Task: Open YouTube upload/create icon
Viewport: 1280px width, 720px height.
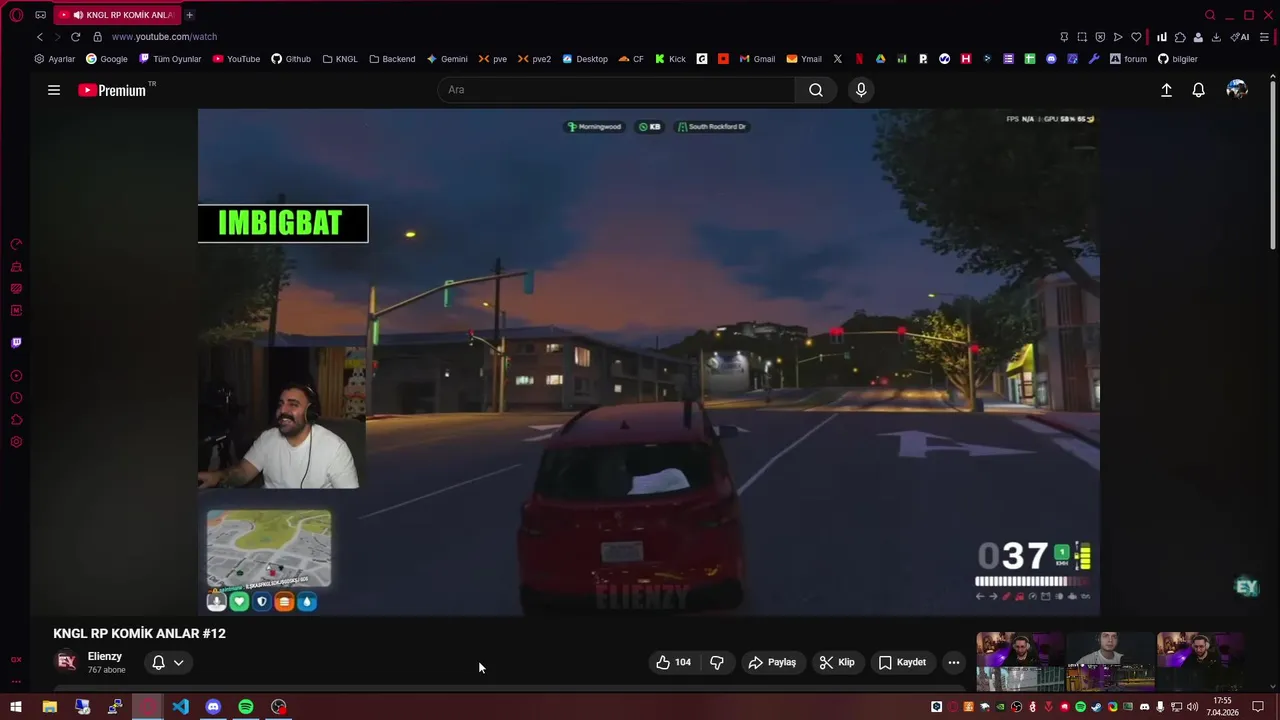Action: click(1166, 90)
